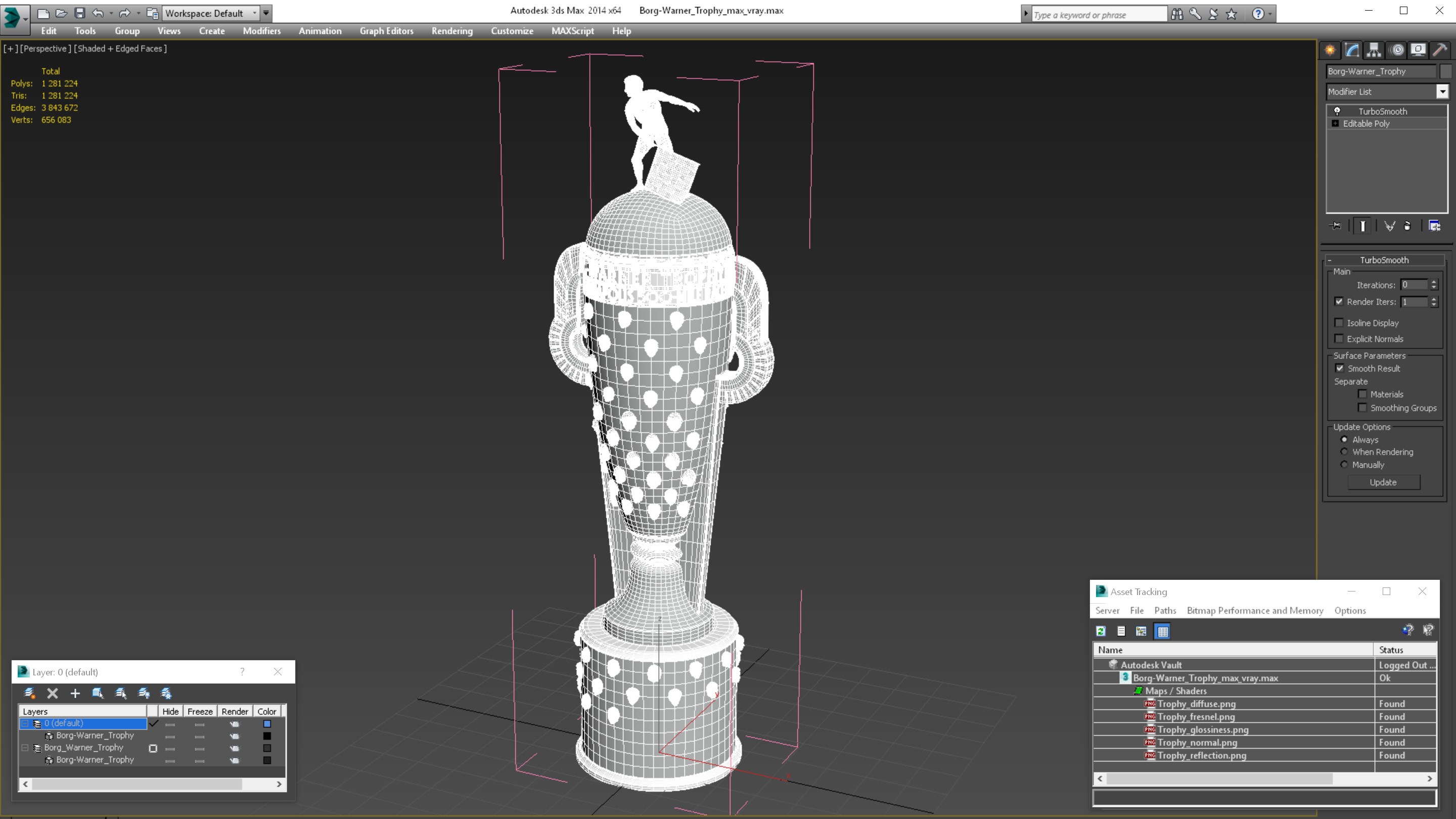This screenshot has width=1456, height=819.
Task: Open Paths menu in Asset Tracking
Action: pyautogui.click(x=1165, y=610)
